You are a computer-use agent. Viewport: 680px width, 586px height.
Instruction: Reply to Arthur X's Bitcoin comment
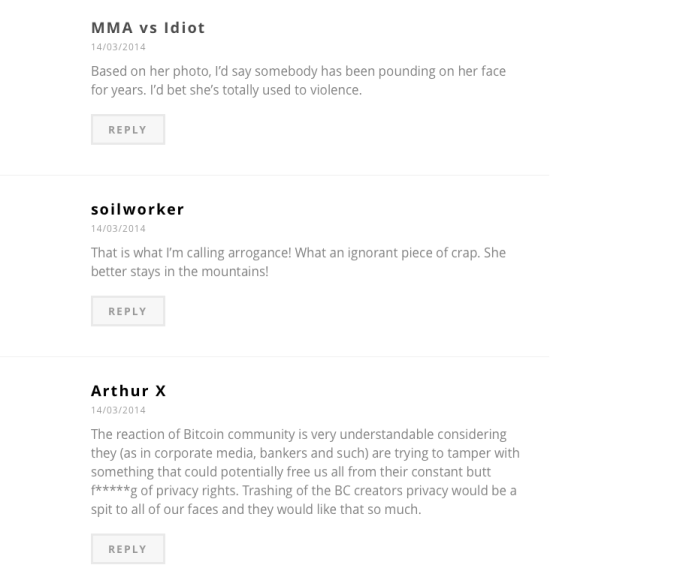[x=127, y=549]
